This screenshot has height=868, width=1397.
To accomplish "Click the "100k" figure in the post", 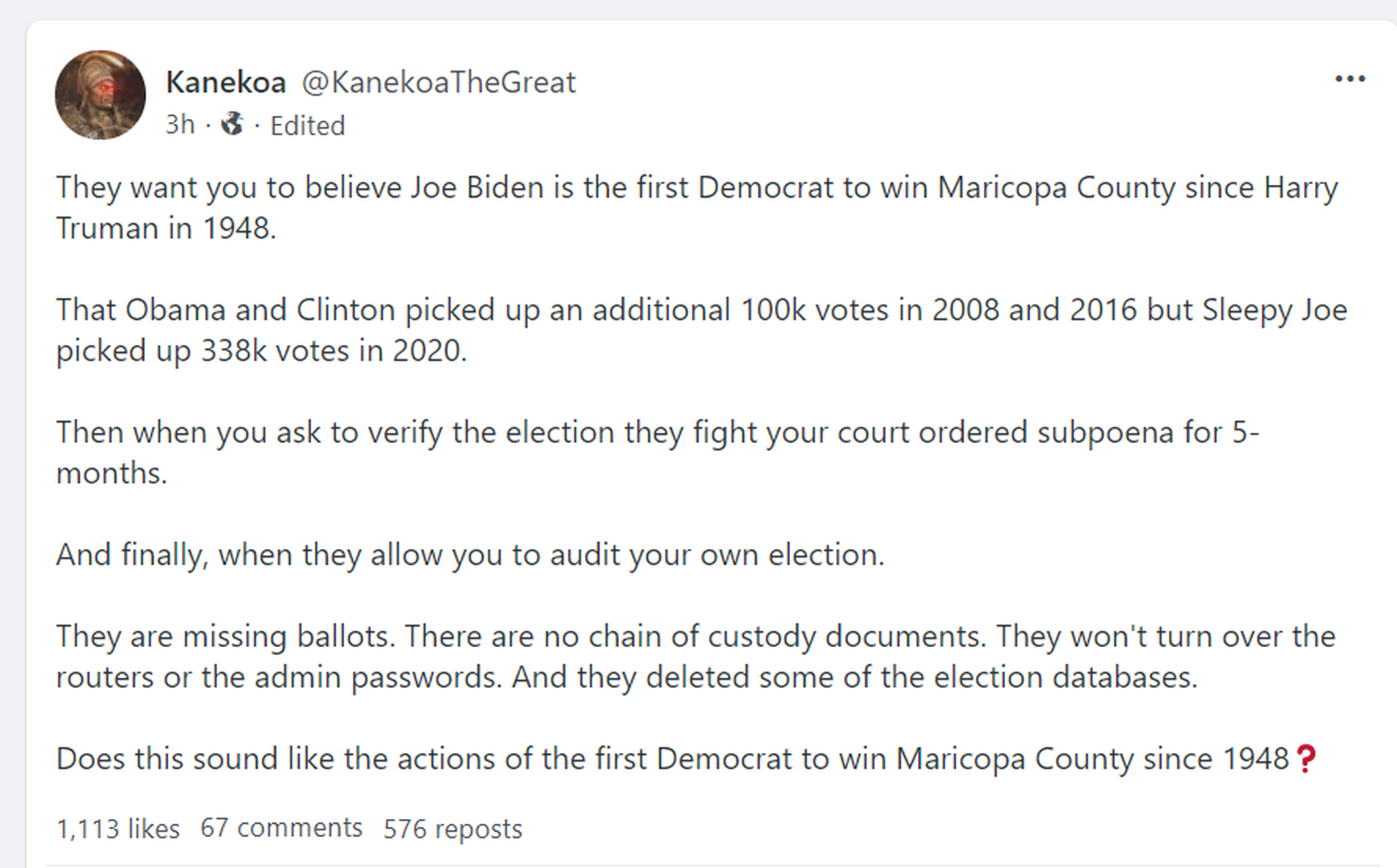I will click(x=772, y=310).
